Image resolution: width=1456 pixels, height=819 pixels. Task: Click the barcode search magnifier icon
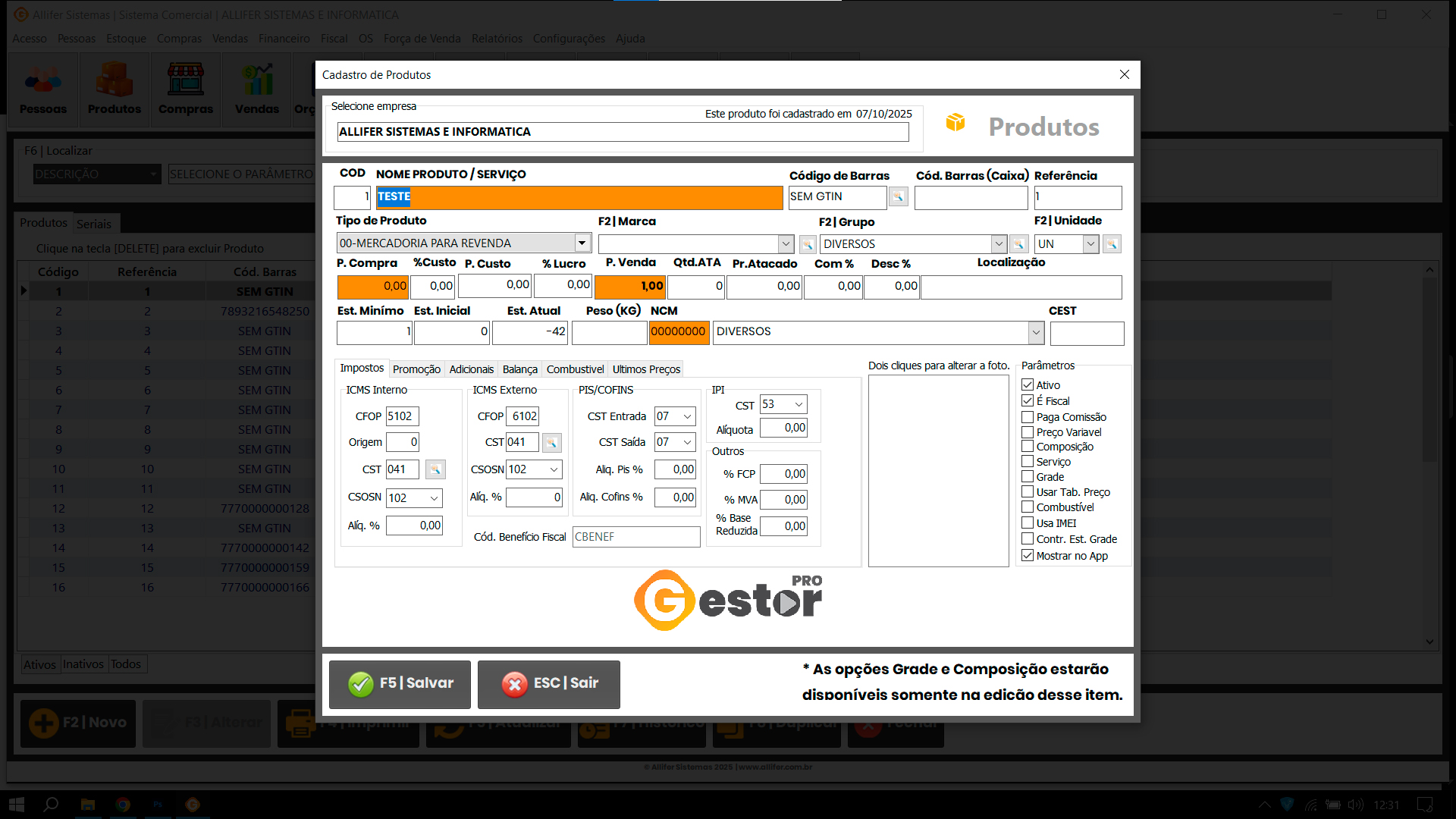click(898, 197)
